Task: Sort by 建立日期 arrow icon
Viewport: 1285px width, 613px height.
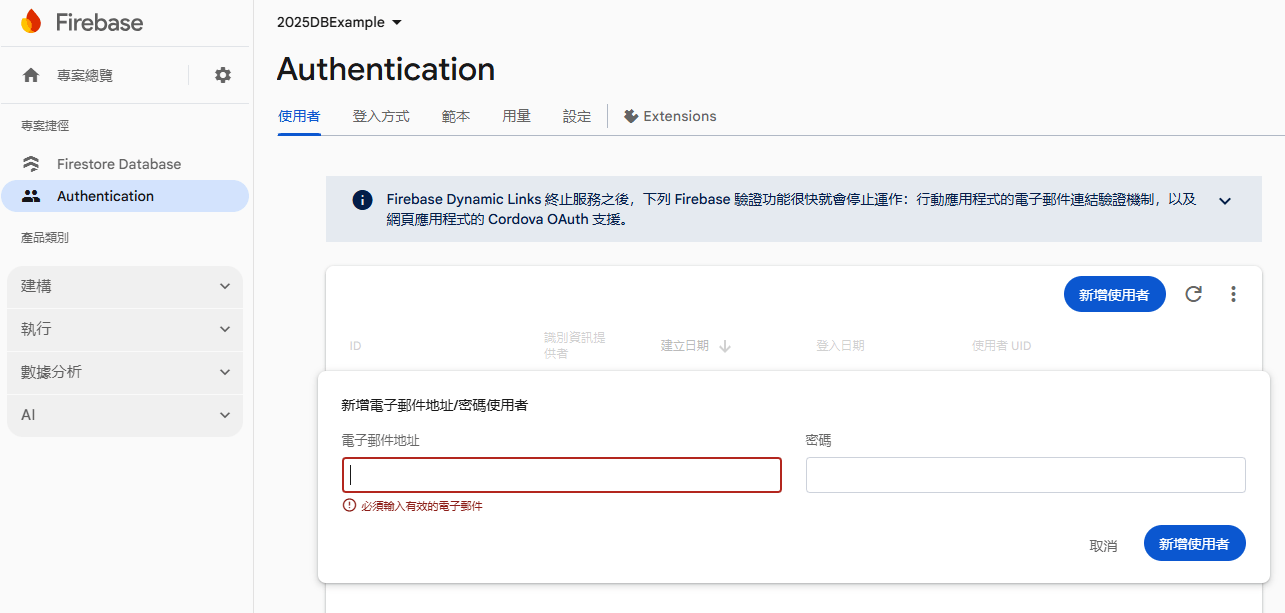Action: (725, 346)
